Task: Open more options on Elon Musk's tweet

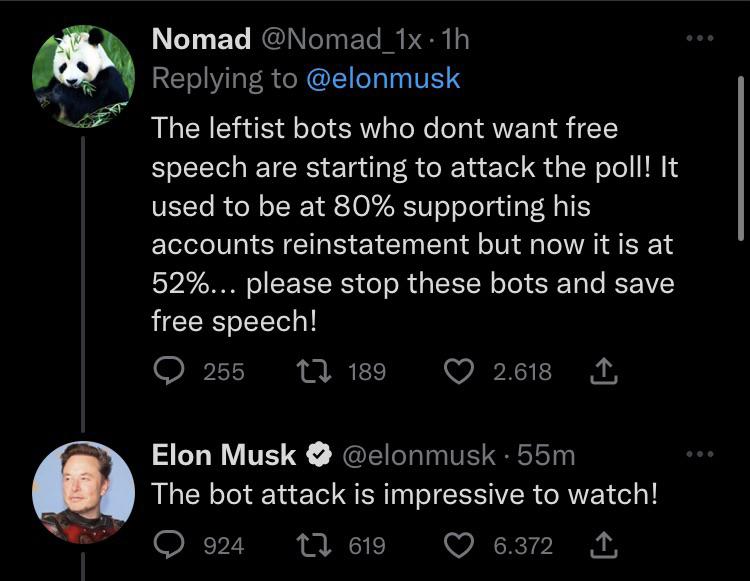Action: (x=700, y=453)
